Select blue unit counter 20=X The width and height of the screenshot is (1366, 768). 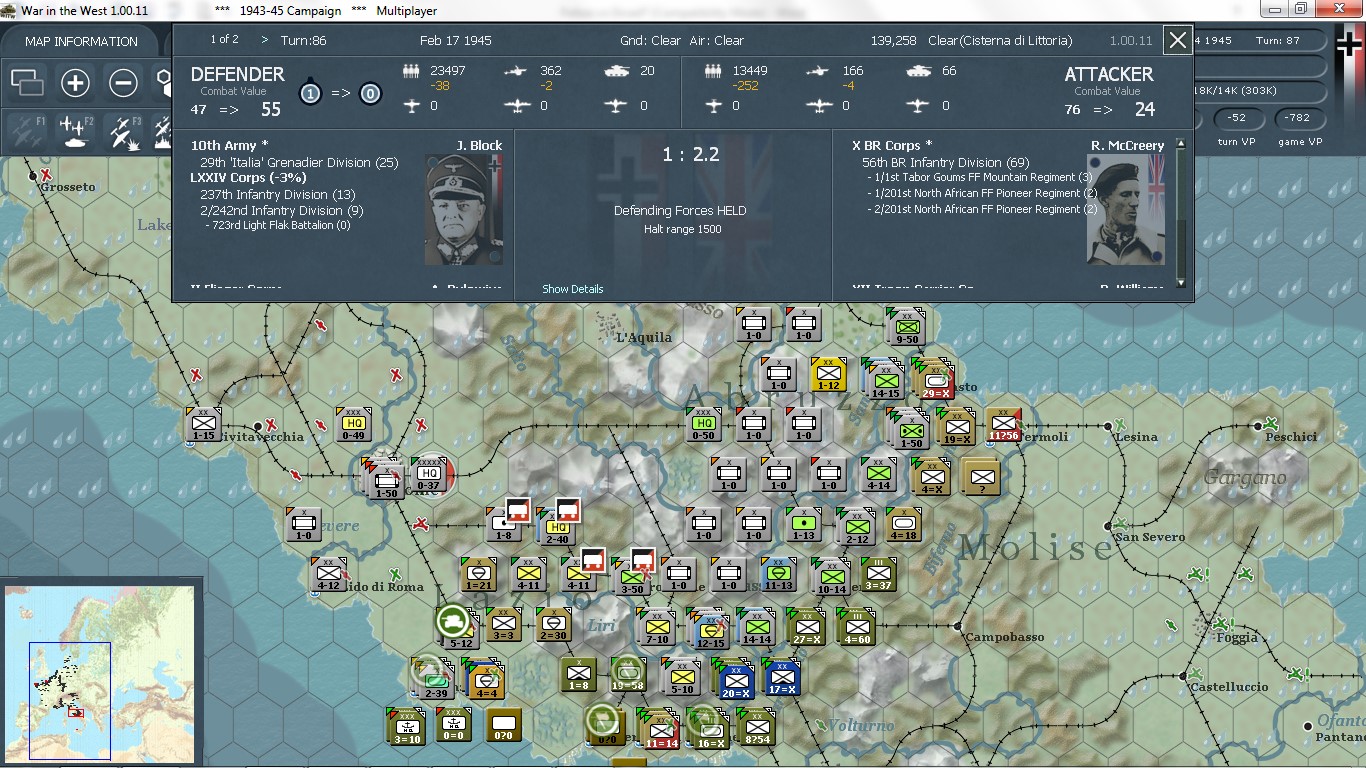coord(736,679)
